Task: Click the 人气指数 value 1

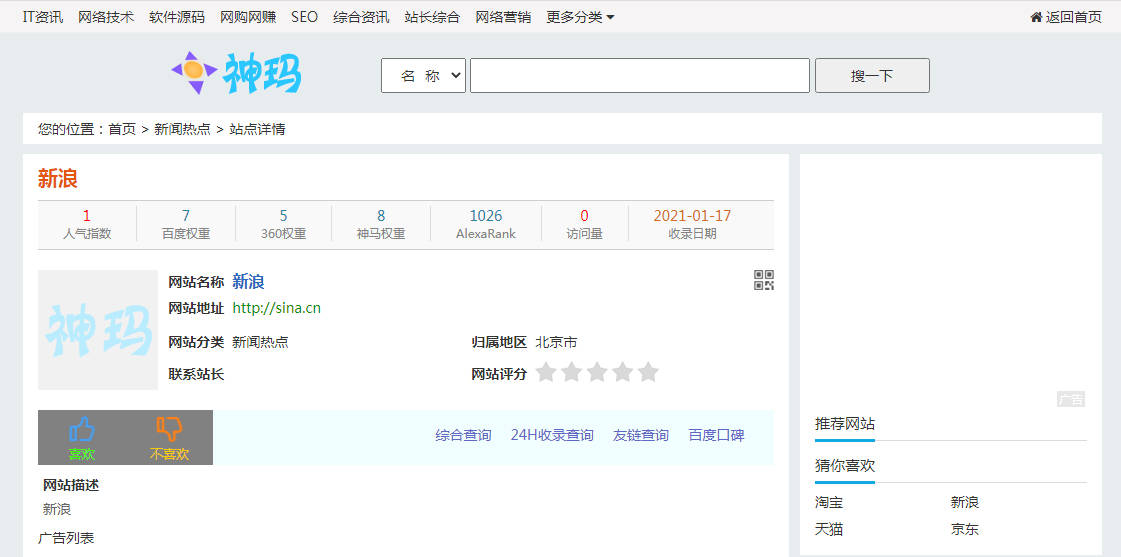Action: click(87, 216)
